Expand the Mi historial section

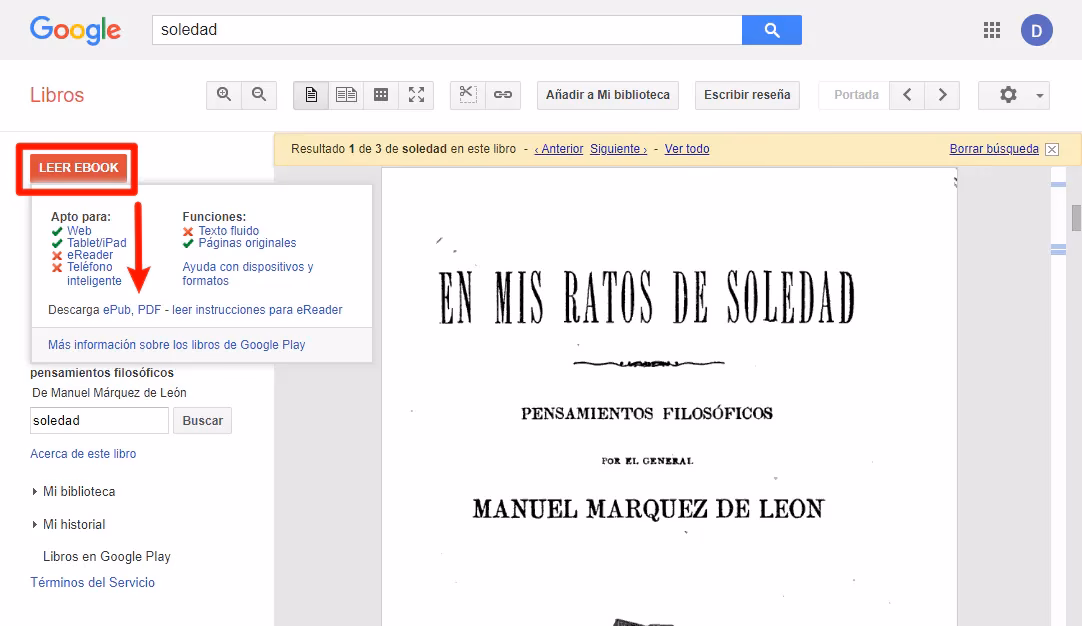tap(74, 524)
